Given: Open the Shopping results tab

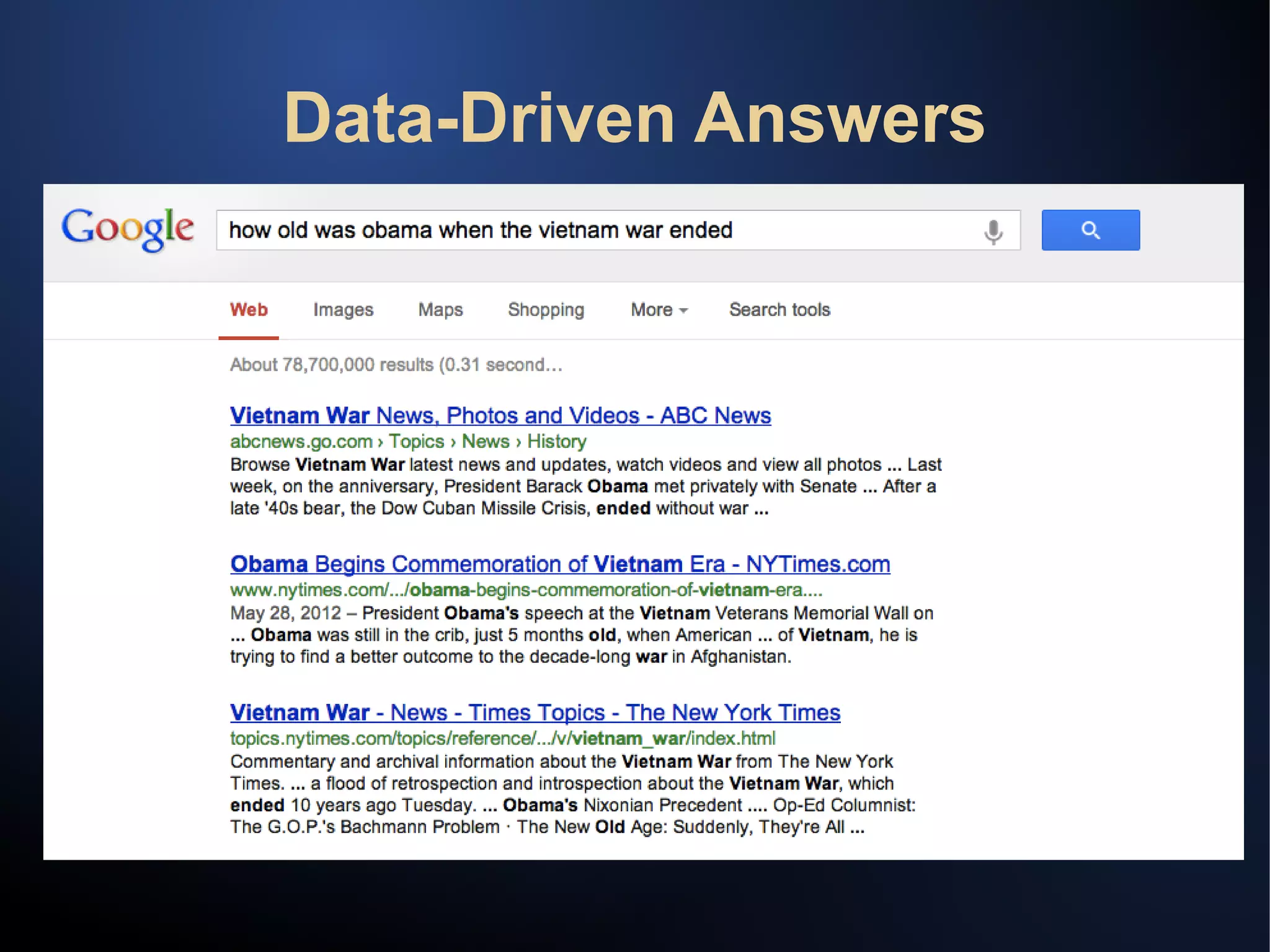Looking at the screenshot, I should coord(546,309).
